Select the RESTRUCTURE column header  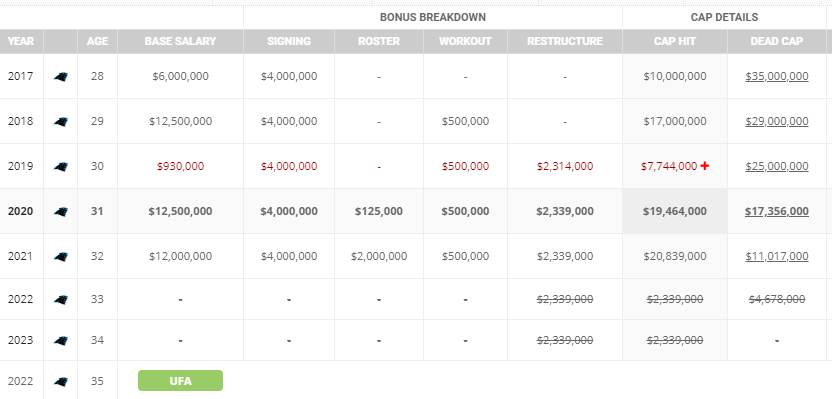pyautogui.click(x=565, y=41)
